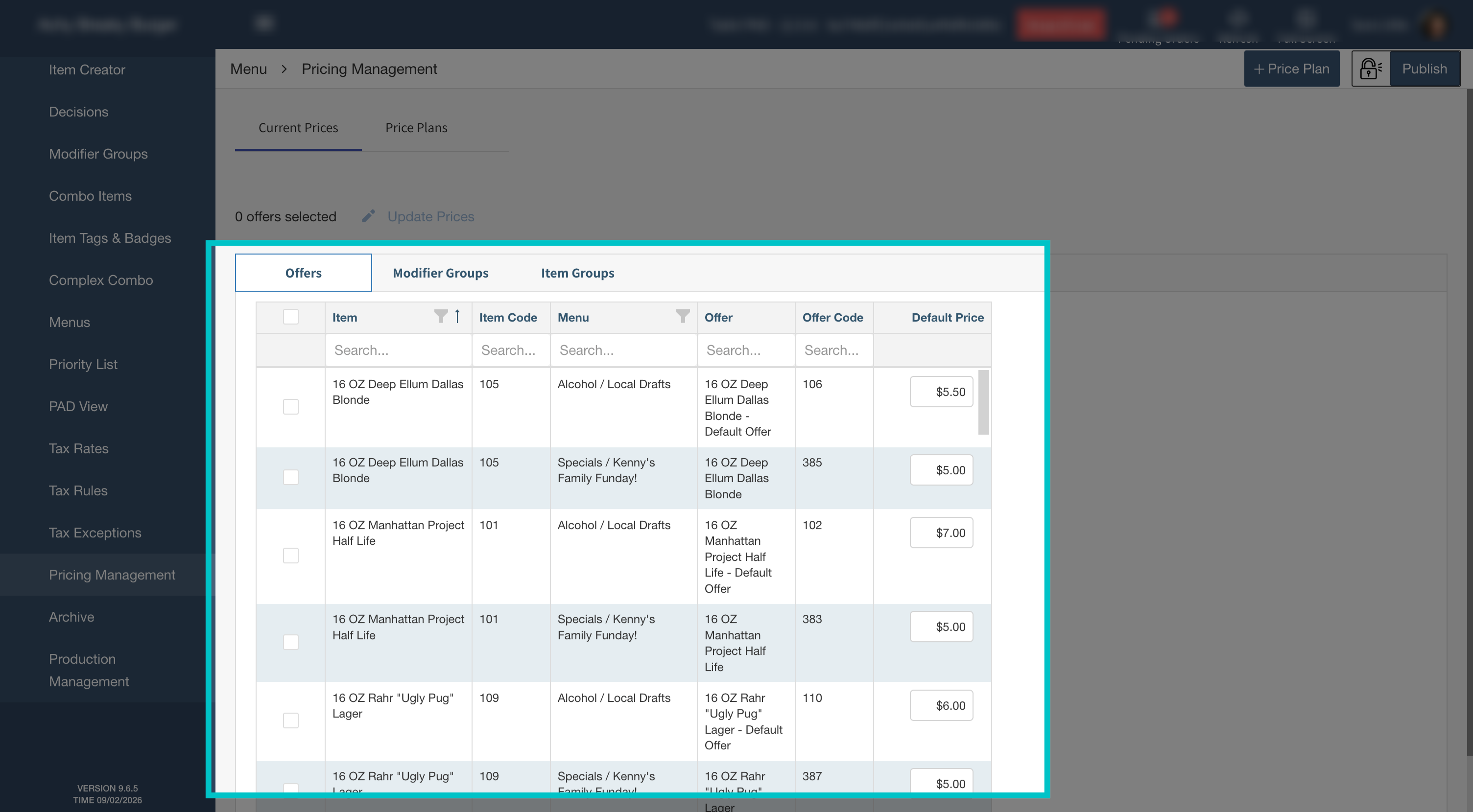The height and width of the screenshot is (812, 1473).
Task: Focus the Item search field
Action: click(x=398, y=350)
